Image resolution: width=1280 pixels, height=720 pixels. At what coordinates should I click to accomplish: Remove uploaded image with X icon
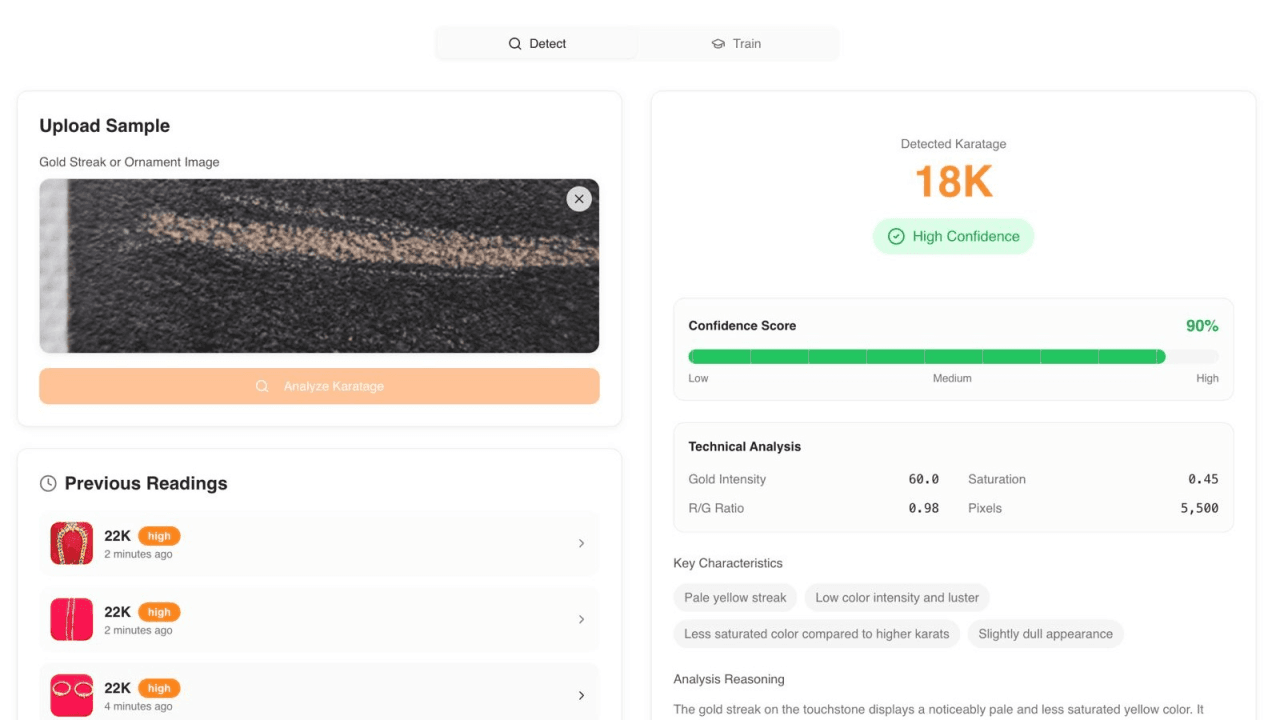coord(579,199)
